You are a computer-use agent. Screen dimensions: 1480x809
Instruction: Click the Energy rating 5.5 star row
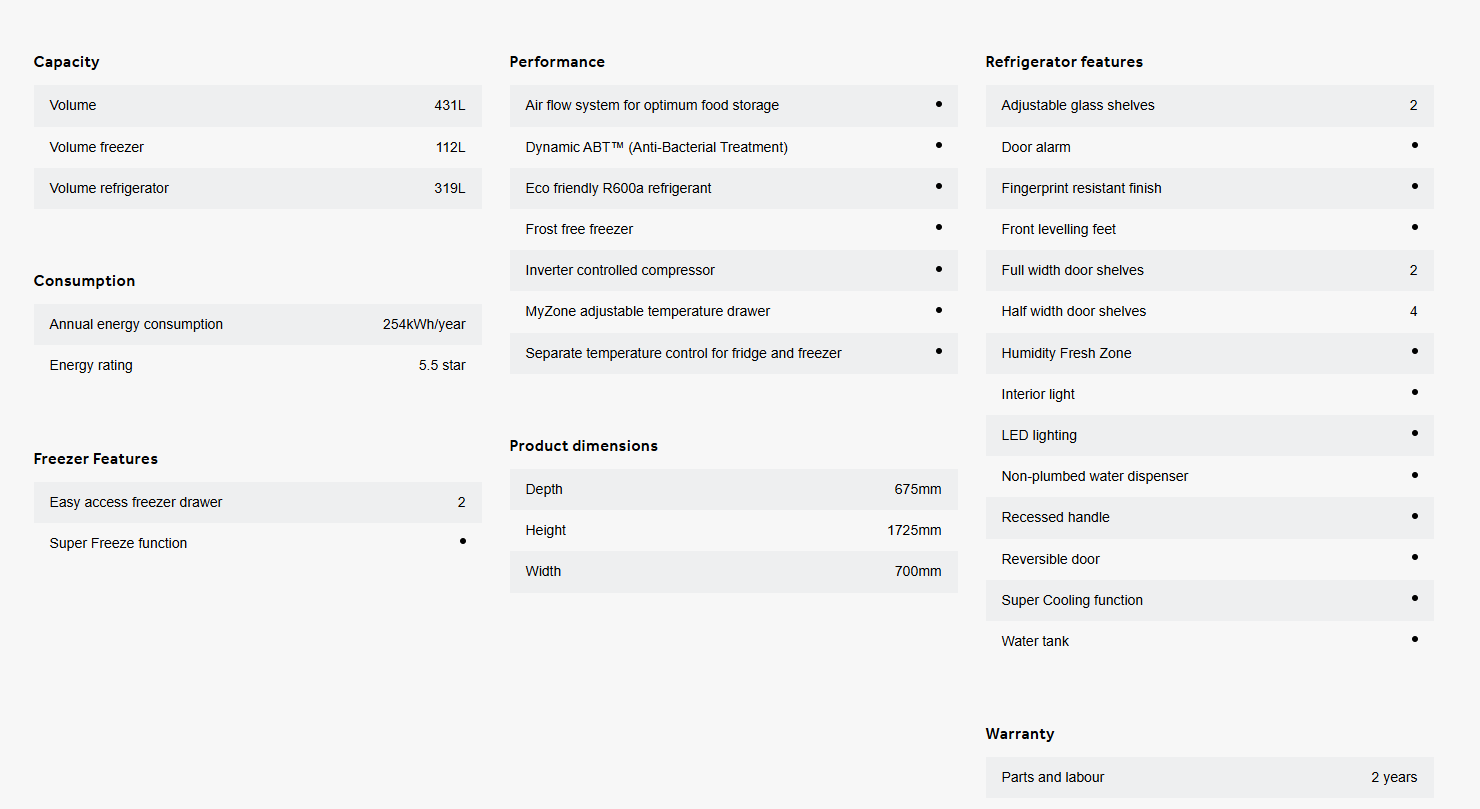[x=257, y=365]
